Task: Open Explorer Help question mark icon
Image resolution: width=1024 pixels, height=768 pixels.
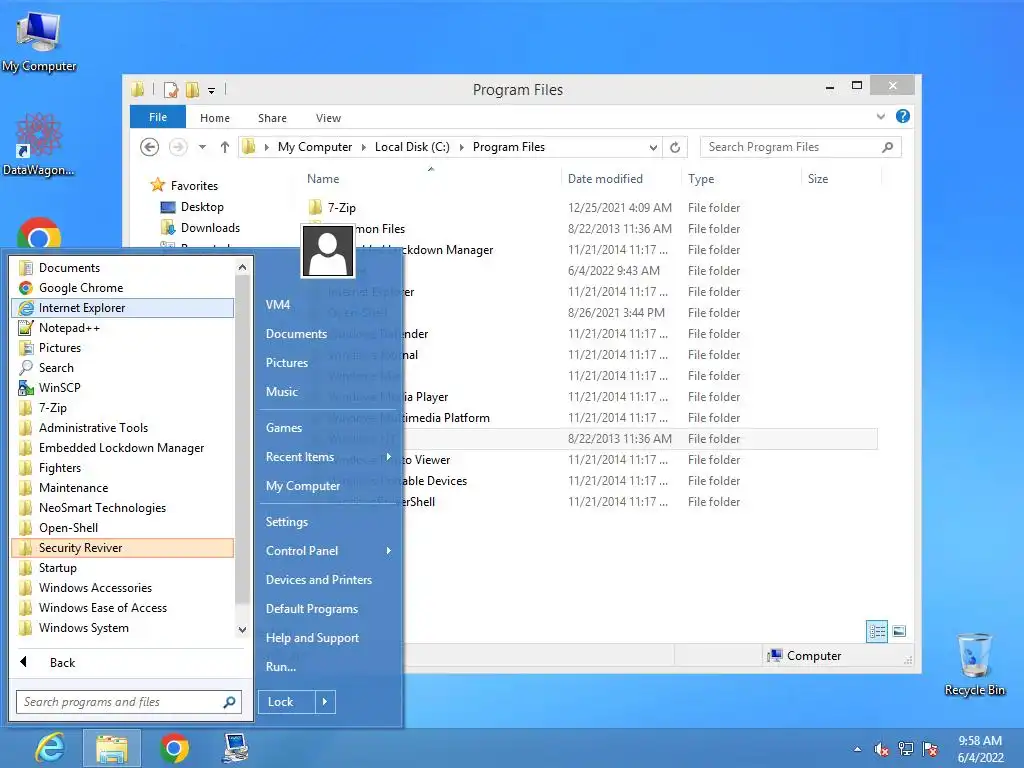Action: (903, 116)
